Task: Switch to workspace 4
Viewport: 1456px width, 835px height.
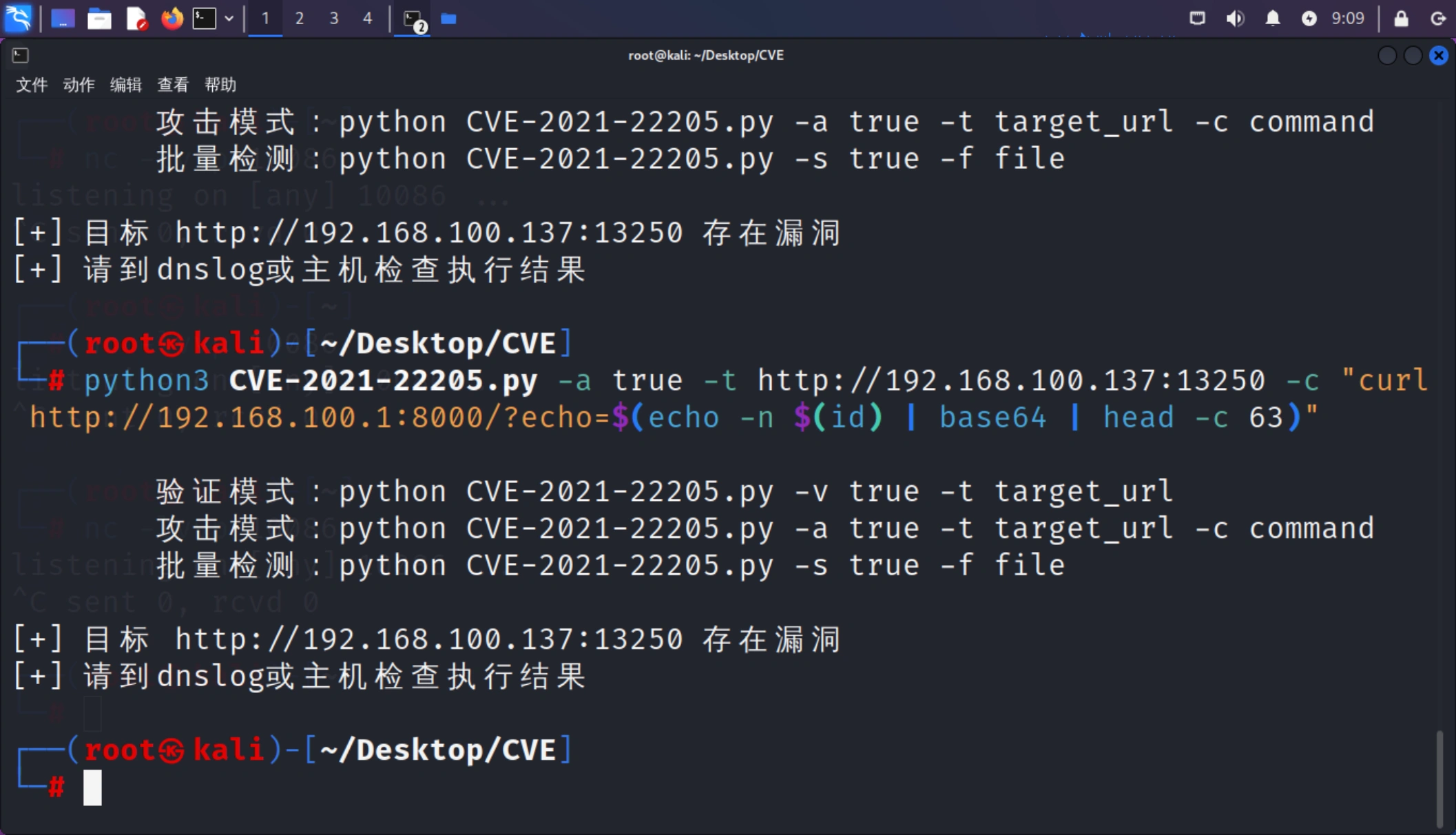Action: click(x=368, y=19)
